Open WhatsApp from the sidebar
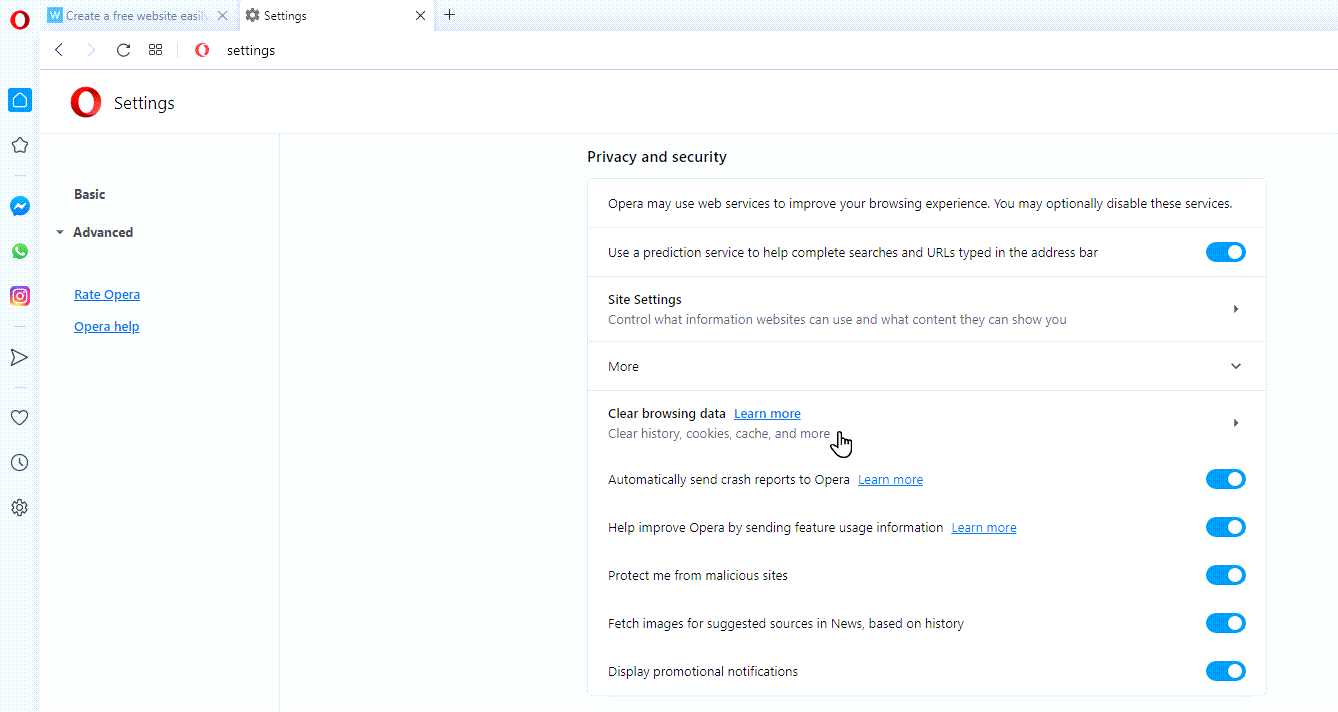Screen dimensions: 1338x712 (20, 251)
